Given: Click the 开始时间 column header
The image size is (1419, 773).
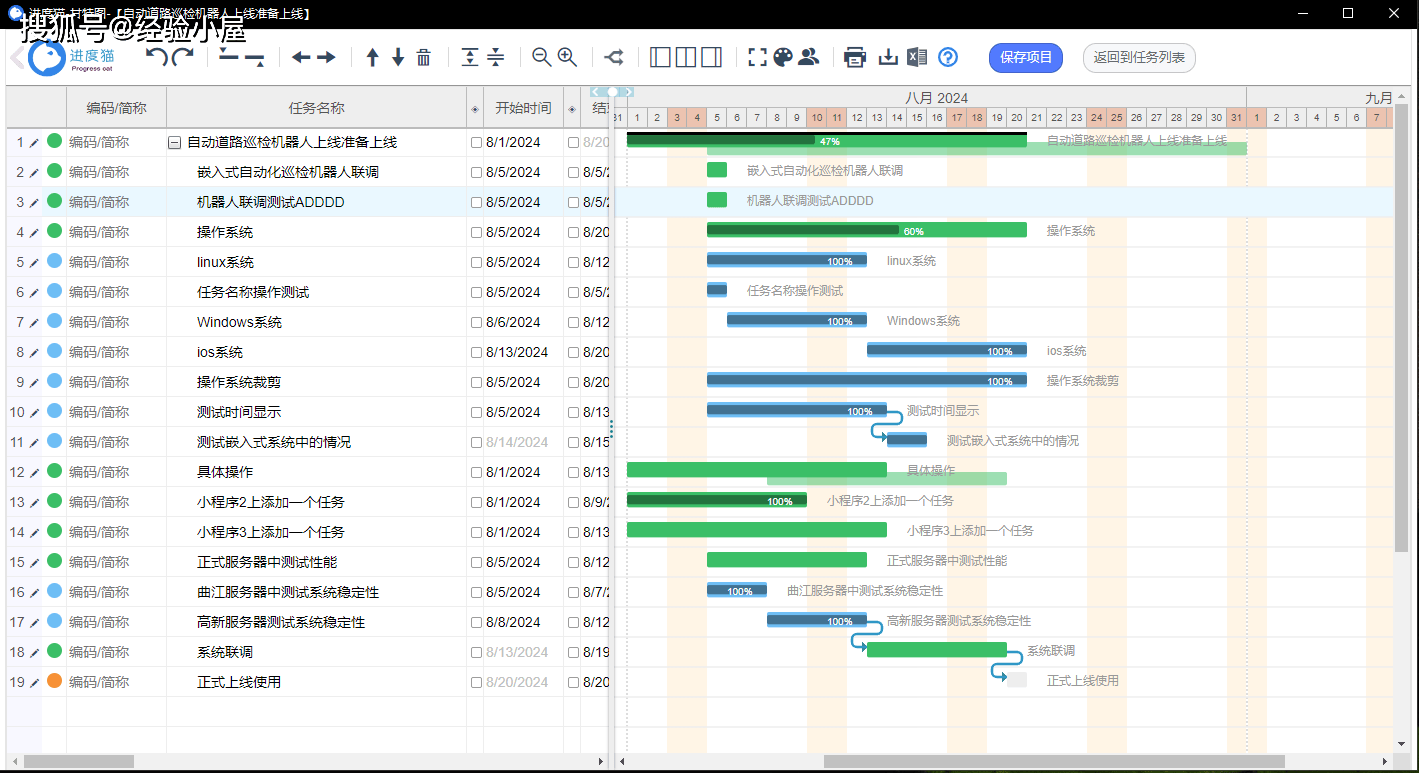Looking at the screenshot, I should [x=523, y=108].
